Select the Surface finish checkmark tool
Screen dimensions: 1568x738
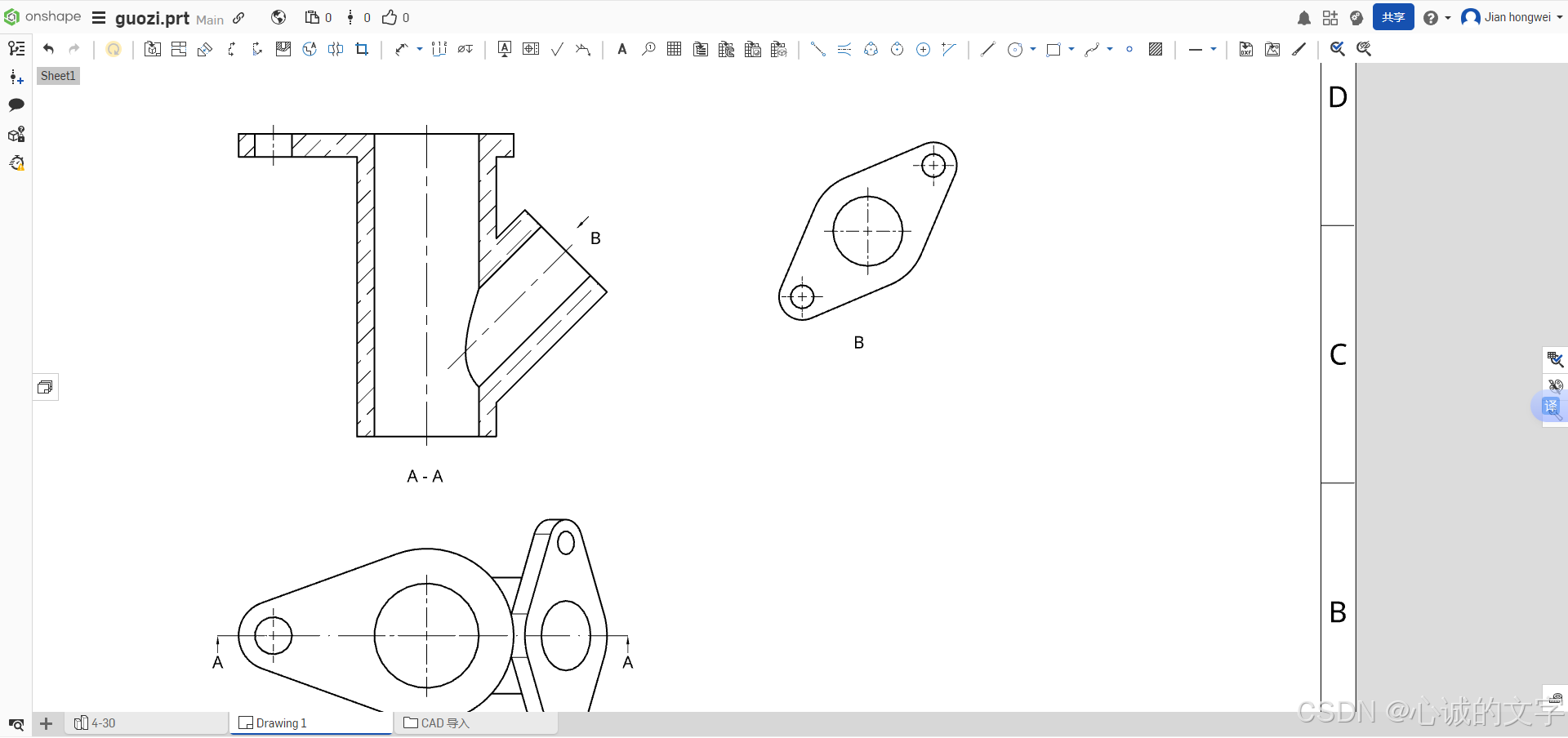point(557,49)
